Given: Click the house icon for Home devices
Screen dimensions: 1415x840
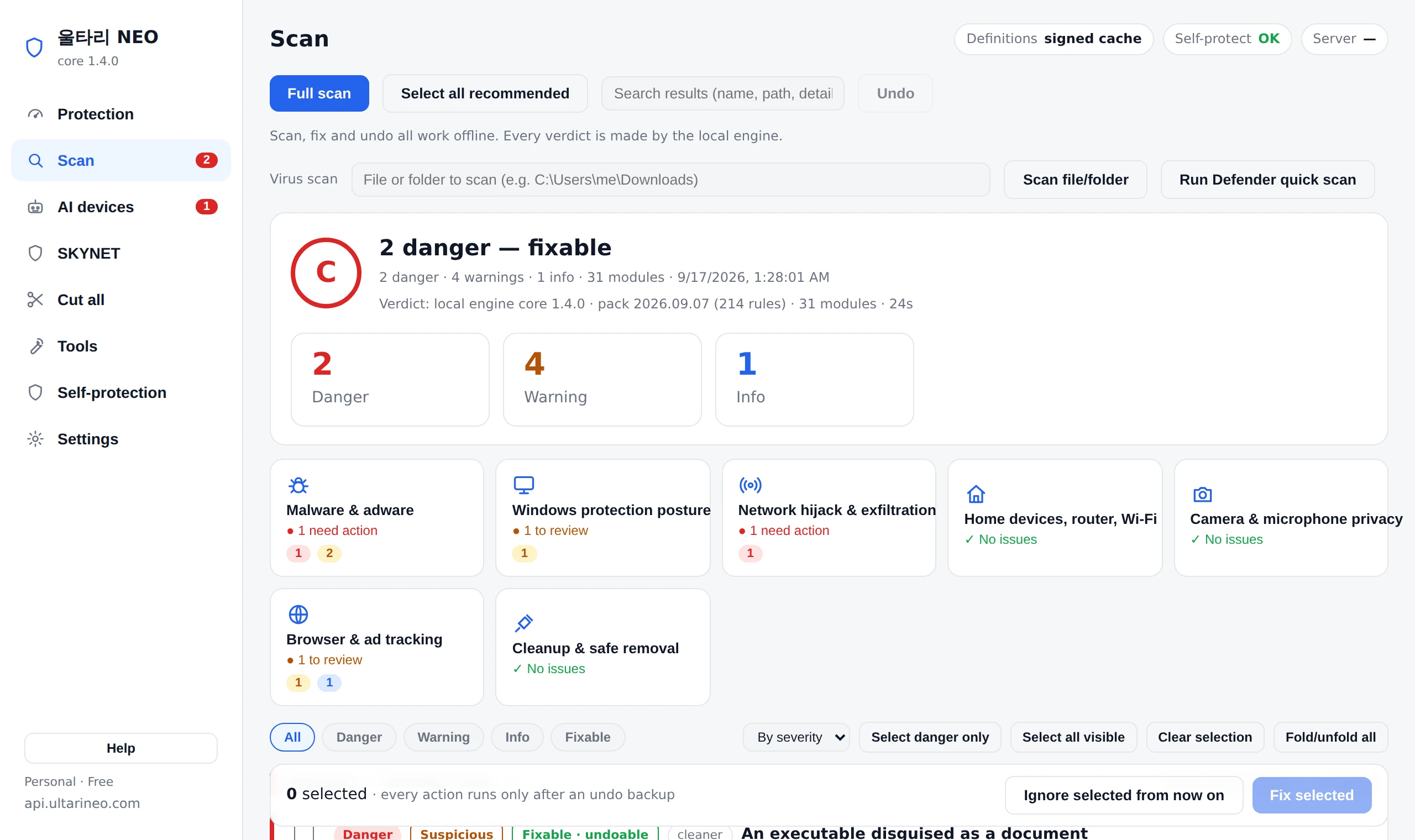Looking at the screenshot, I should pyautogui.click(x=976, y=494).
